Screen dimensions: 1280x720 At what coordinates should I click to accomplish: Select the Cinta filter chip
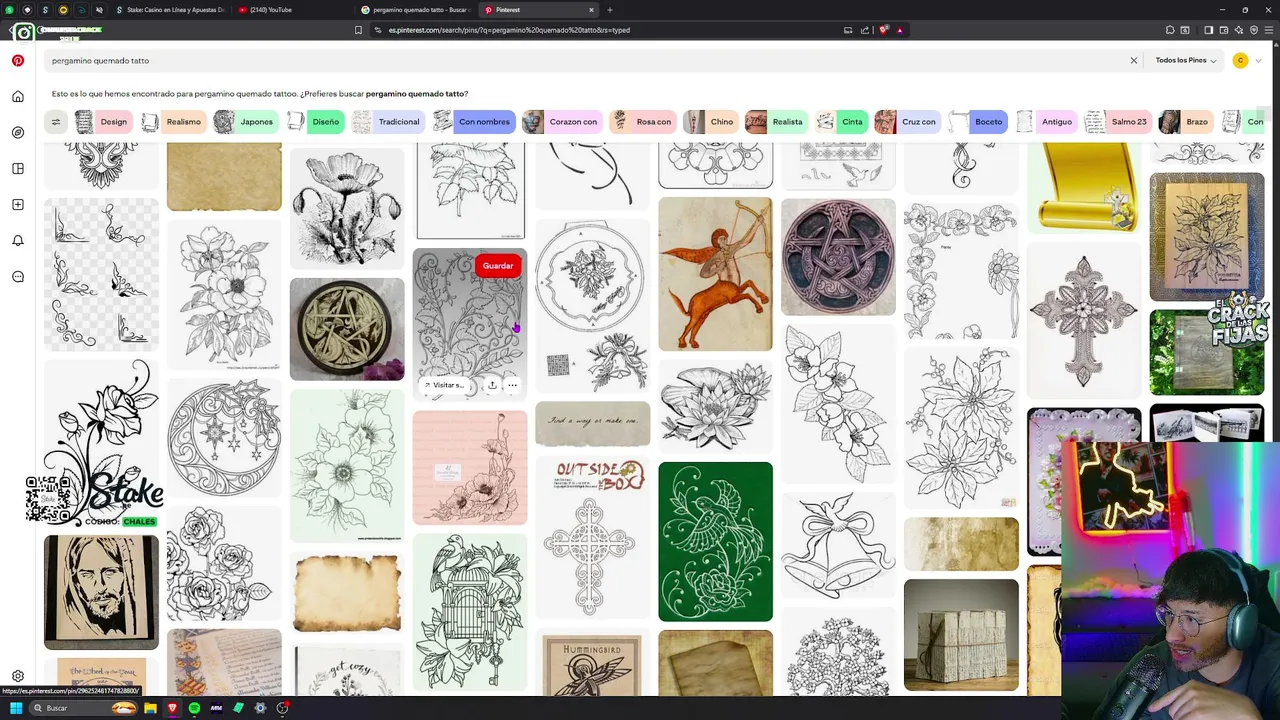tap(841, 122)
